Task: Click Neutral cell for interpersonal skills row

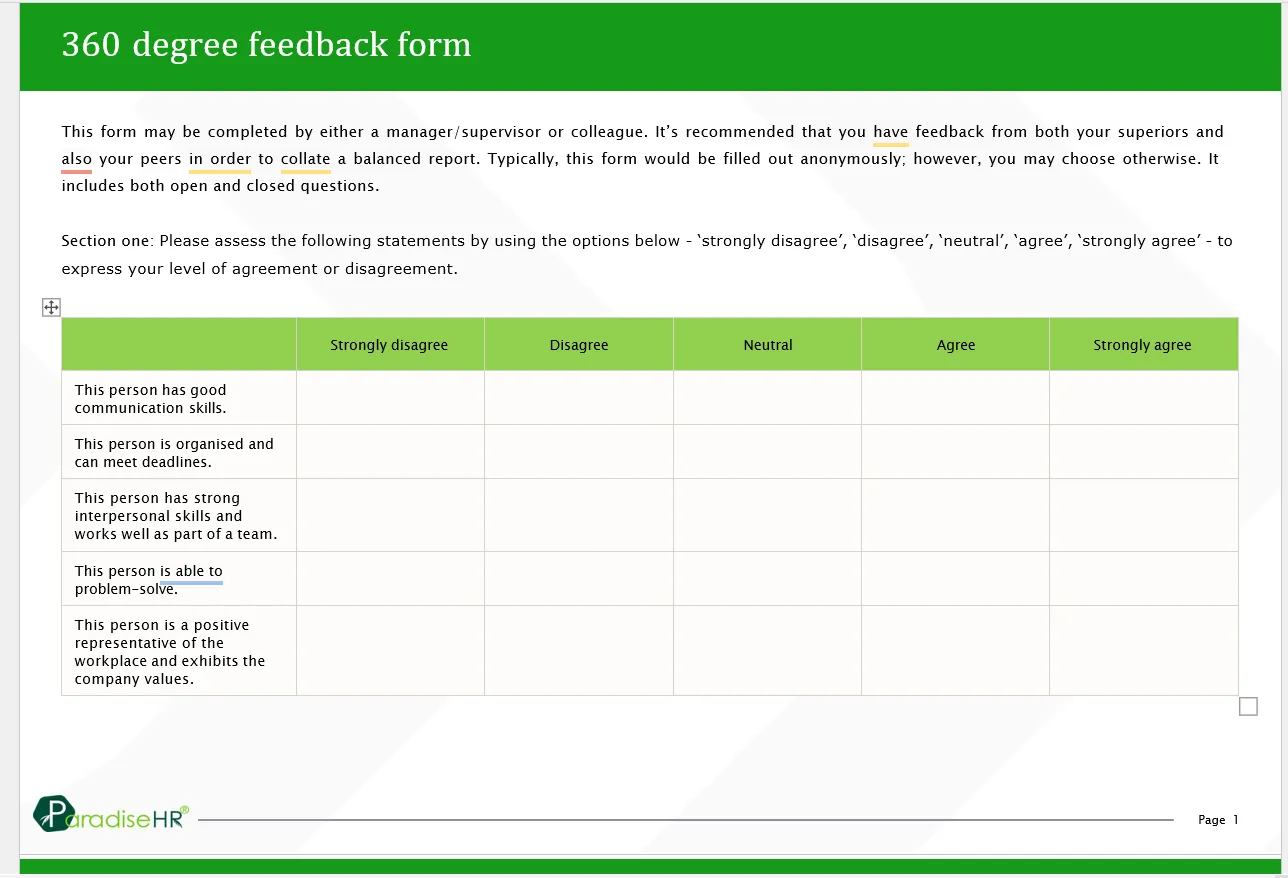Action: click(767, 515)
